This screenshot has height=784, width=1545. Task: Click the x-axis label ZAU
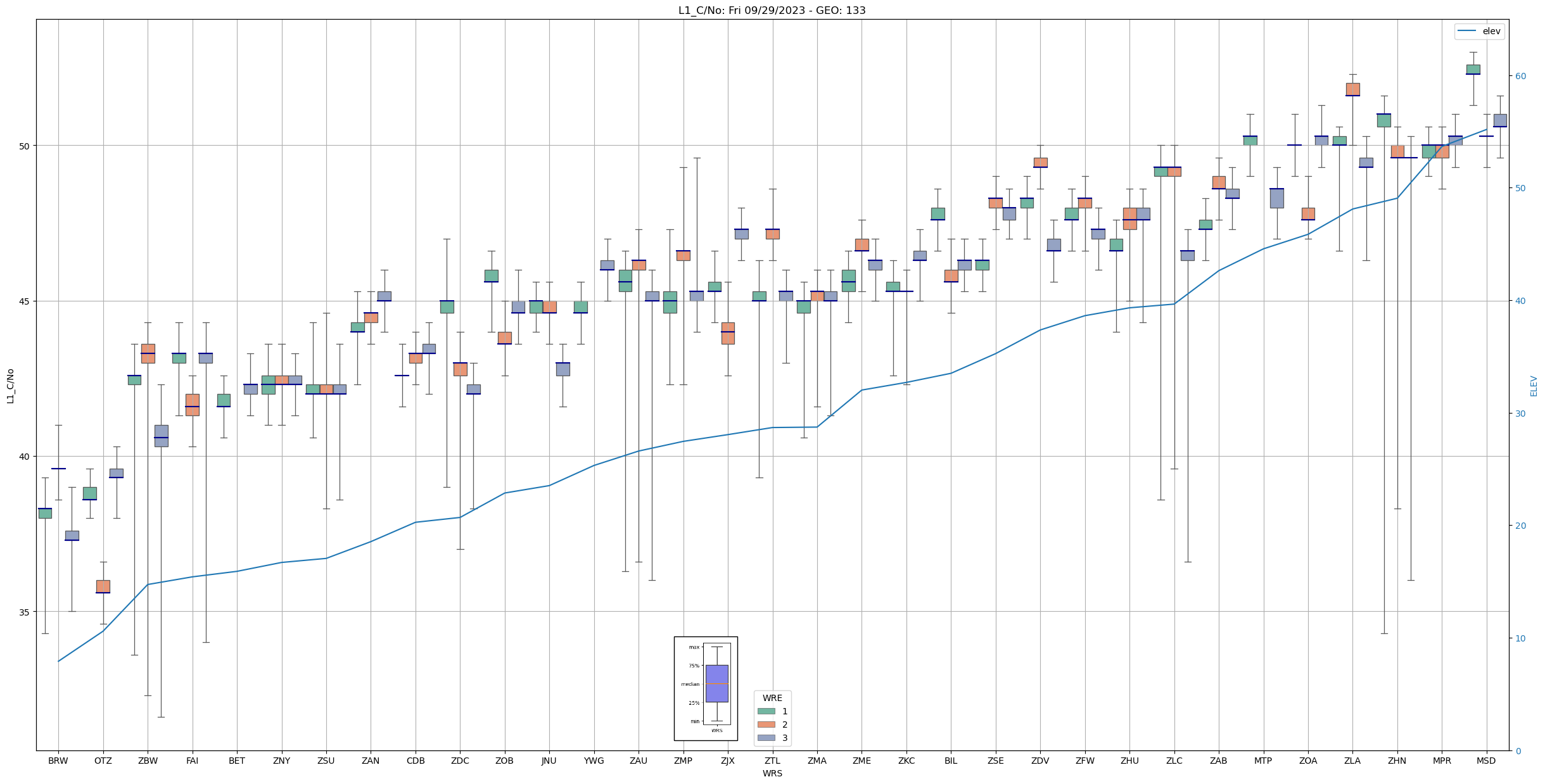(x=639, y=761)
